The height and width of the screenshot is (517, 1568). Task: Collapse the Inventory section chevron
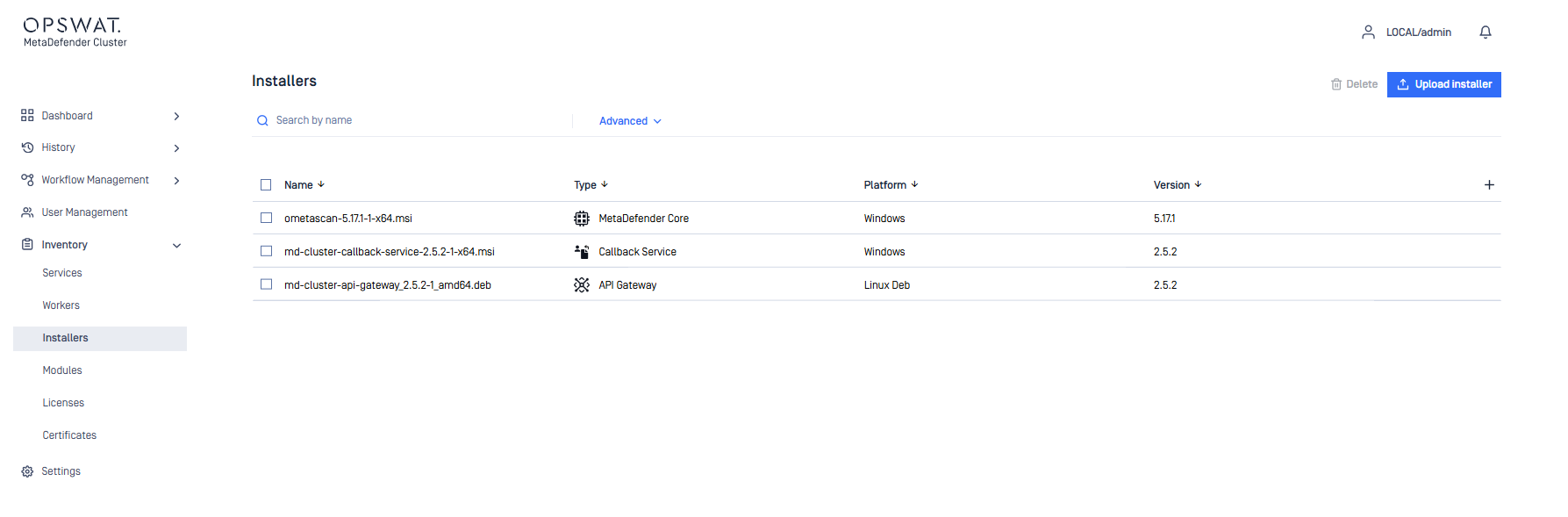[176, 246]
